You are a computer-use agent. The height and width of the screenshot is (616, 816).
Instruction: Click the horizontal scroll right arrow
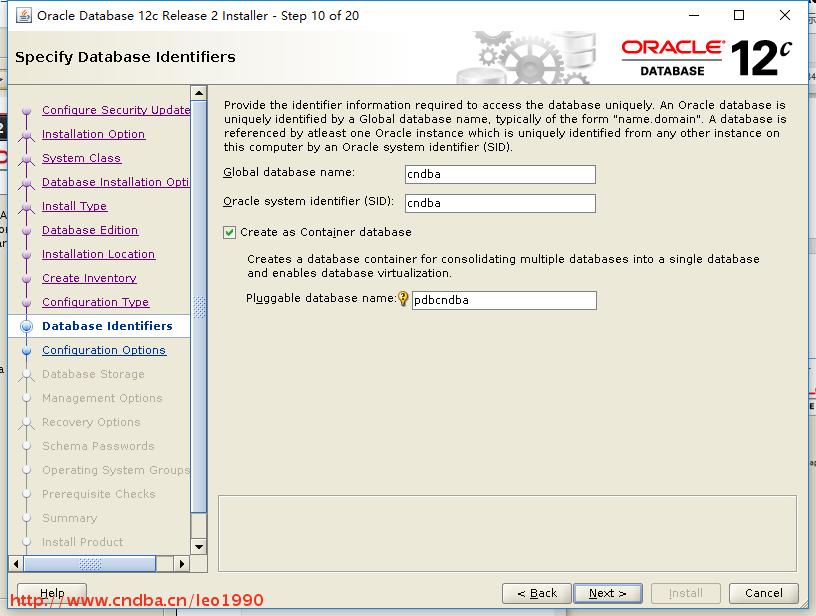coord(181,563)
